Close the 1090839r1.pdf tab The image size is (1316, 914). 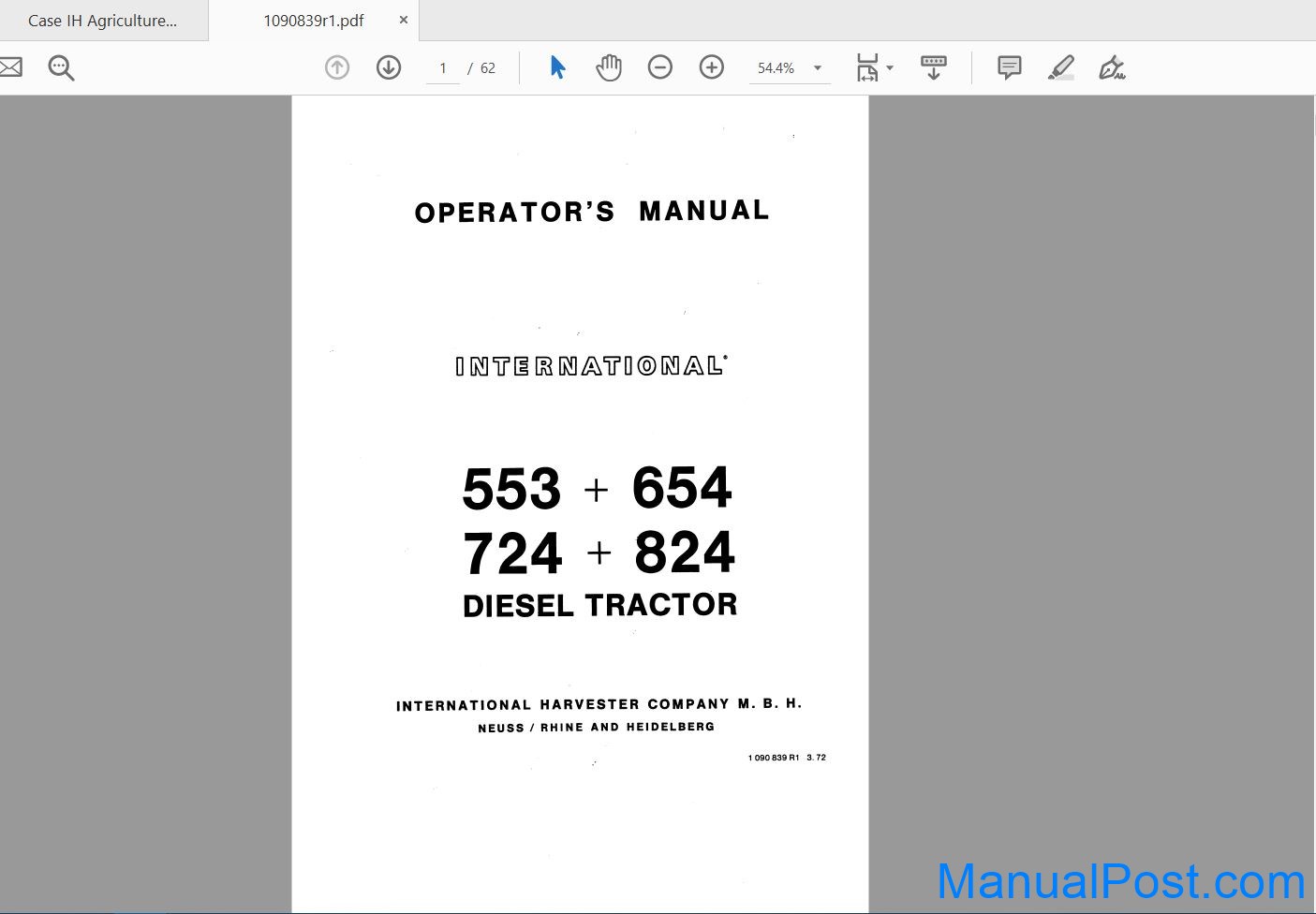point(404,20)
